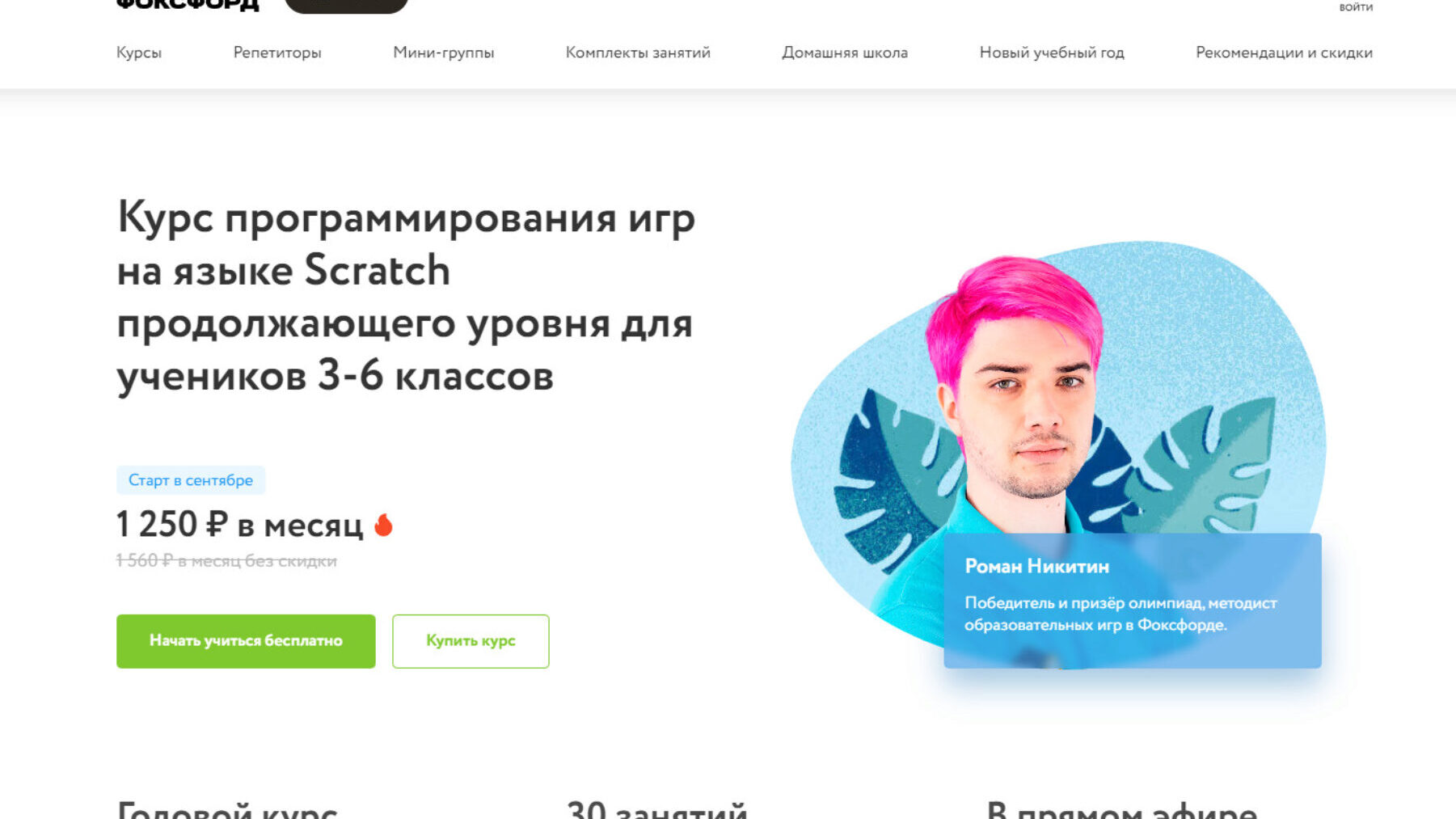Image resolution: width=1456 pixels, height=819 pixels.
Task: Click the Старт в сентябре badge
Action: point(191,480)
